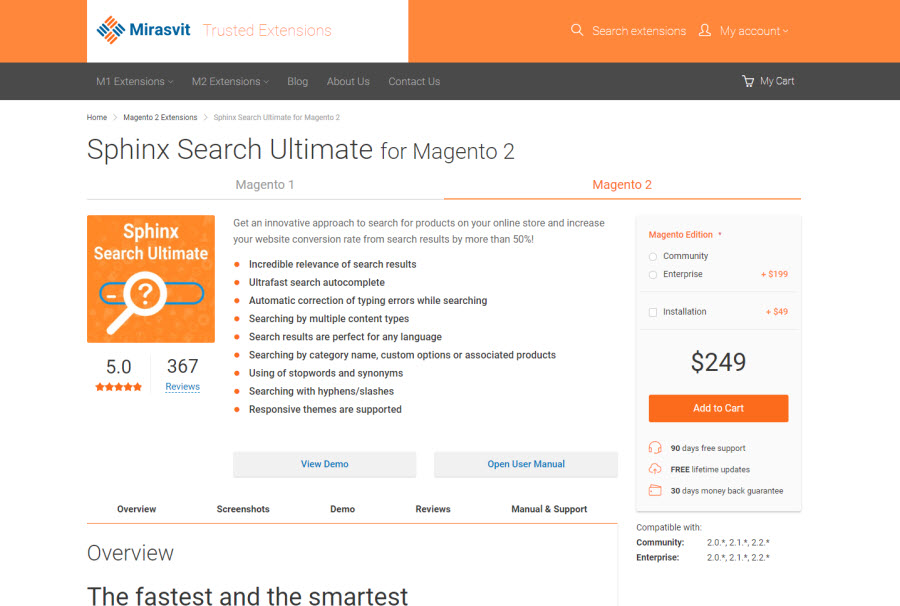The image size is (900, 606).
Task: Click the headset free support icon
Action: pyautogui.click(x=655, y=448)
